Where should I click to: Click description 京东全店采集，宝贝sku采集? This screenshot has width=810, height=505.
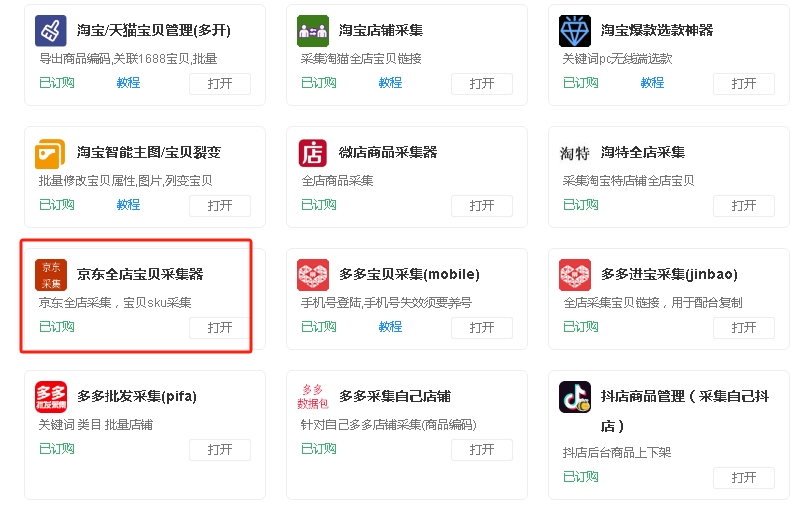pyautogui.click(x=115, y=303)
